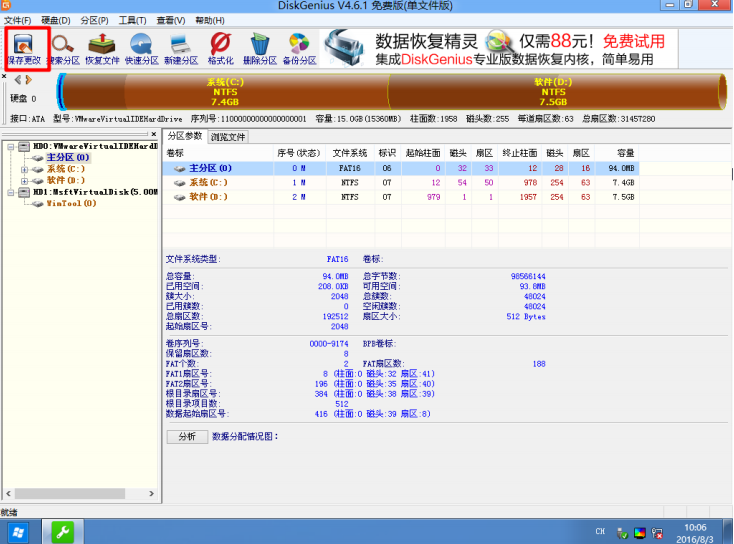The height and width of the screenshot is (544, 734).
Task: Open the 分区(P) menu
Action: 94,21
